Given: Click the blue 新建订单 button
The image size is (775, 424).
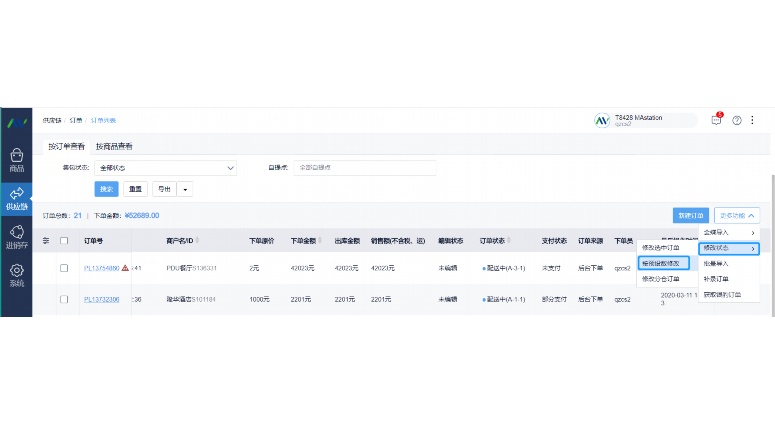Looking at the screenshot, I should point(690,215).
